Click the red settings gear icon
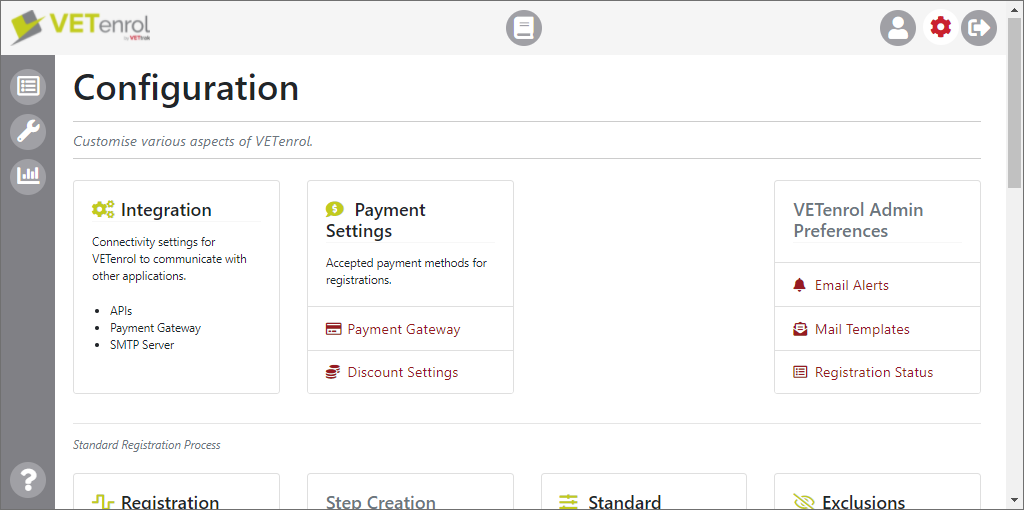Viewport: 1024px width, 510px height. point(940,27)
